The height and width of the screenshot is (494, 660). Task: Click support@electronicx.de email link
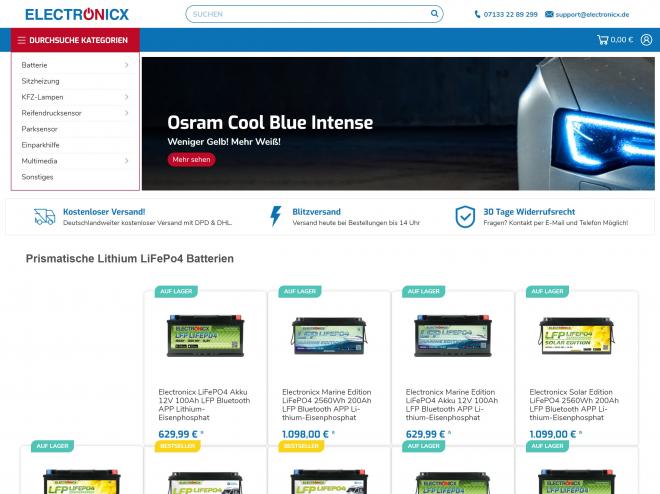[x=592, y=14]
